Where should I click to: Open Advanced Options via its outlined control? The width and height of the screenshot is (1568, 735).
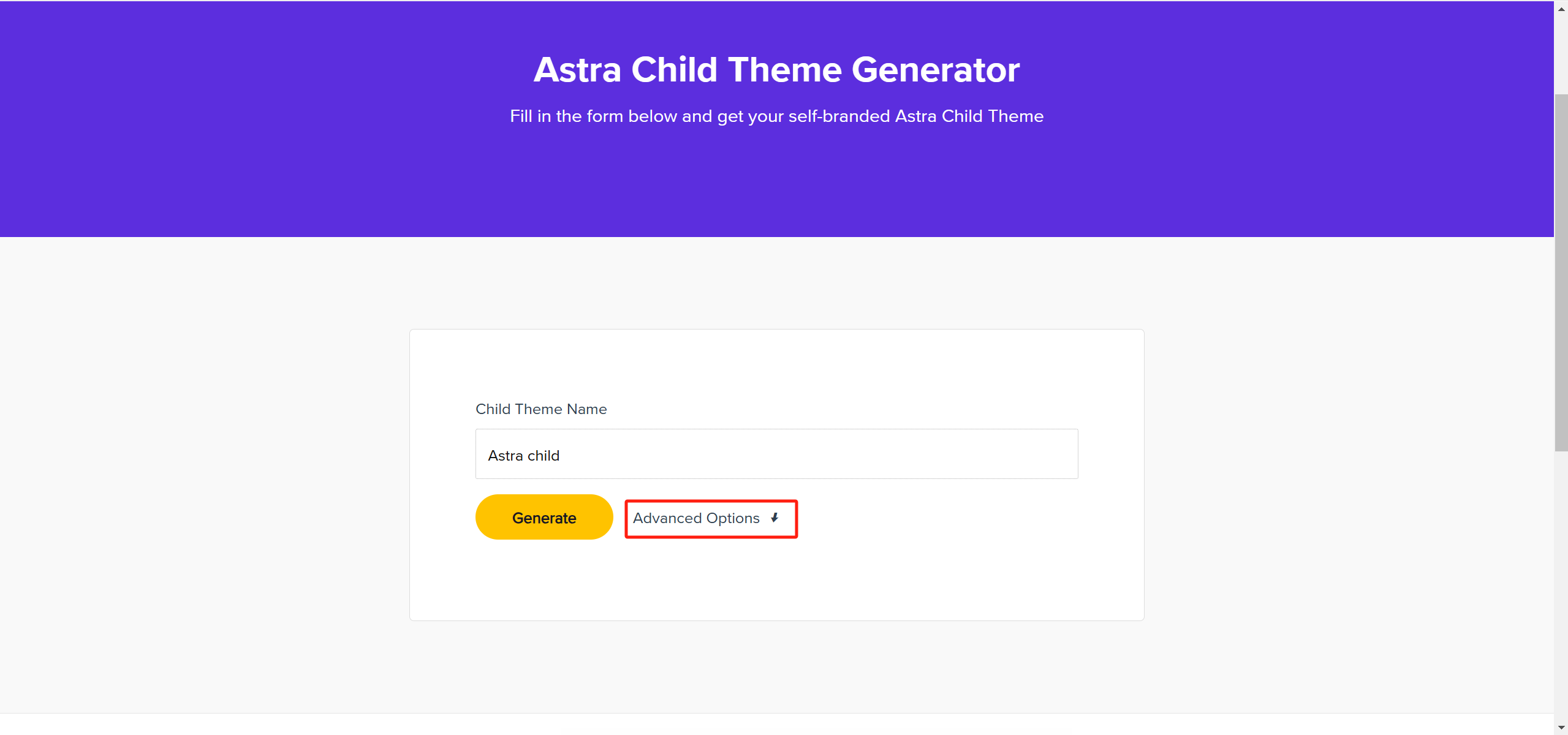pyautogui.click(x=710, y=518)
